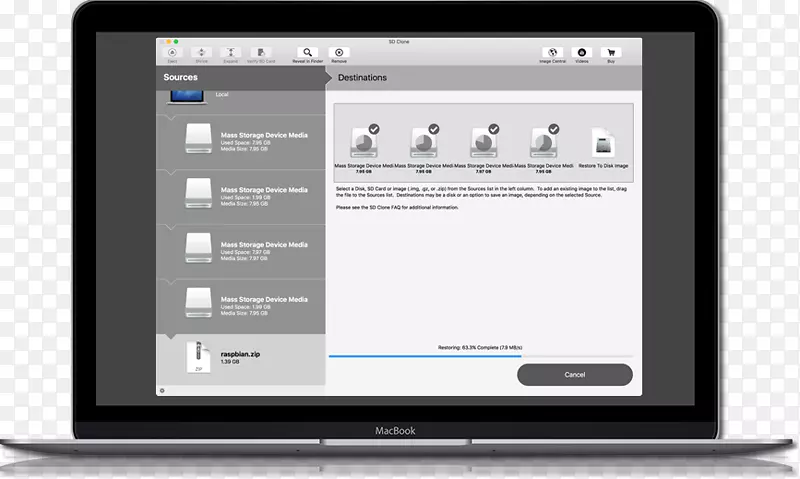
Task: Select the Local source at list top
Action: (240, 93)
